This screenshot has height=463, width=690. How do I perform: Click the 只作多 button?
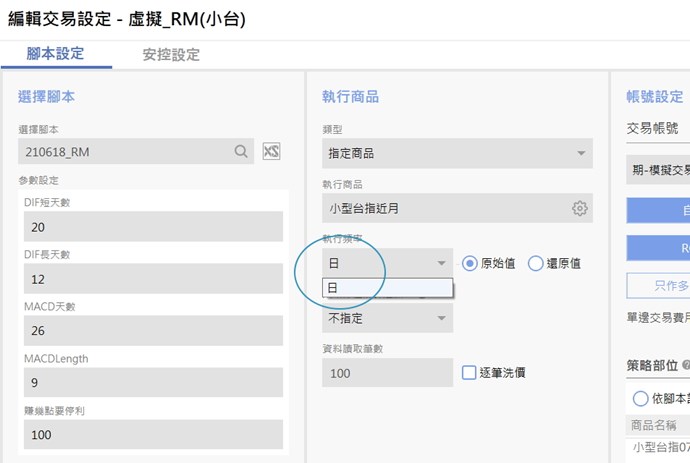tap(658, 286)
